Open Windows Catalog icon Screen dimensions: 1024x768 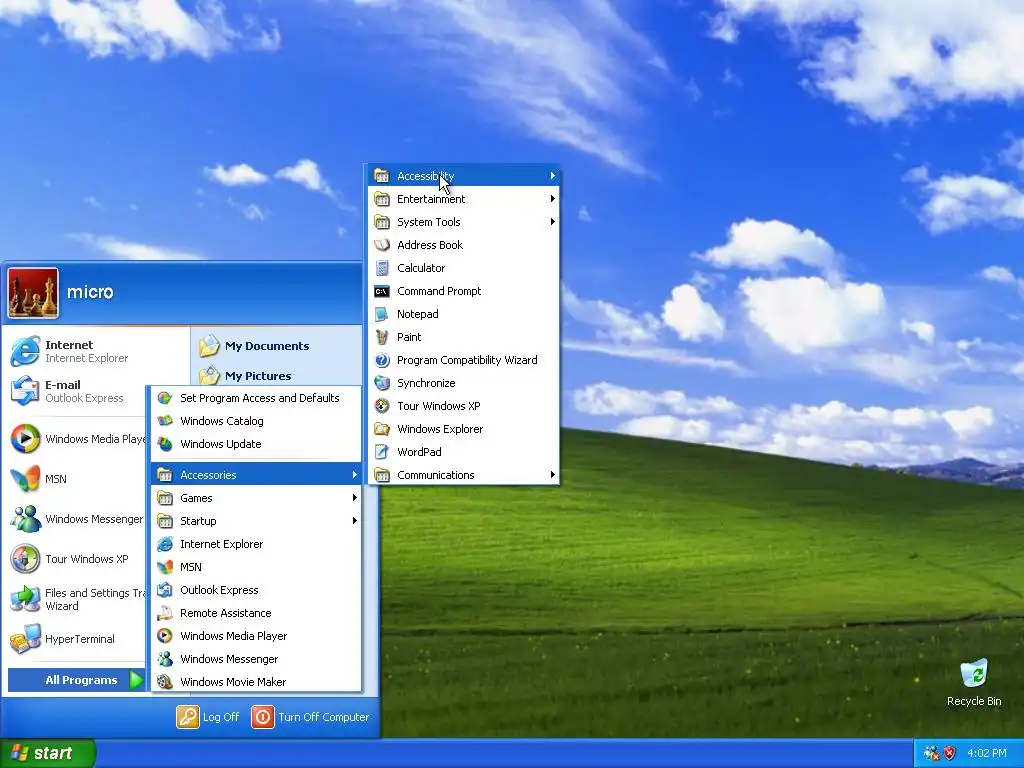click(x=165, y=421)
